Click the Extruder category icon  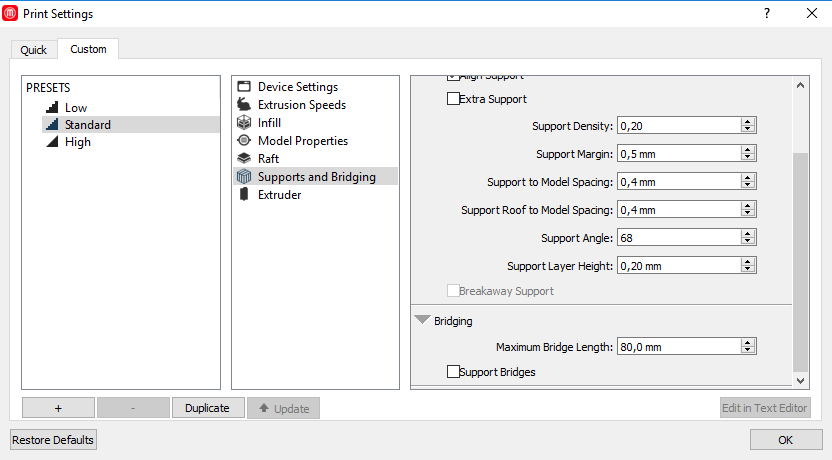pyautogui.click(x=243, y=195)
